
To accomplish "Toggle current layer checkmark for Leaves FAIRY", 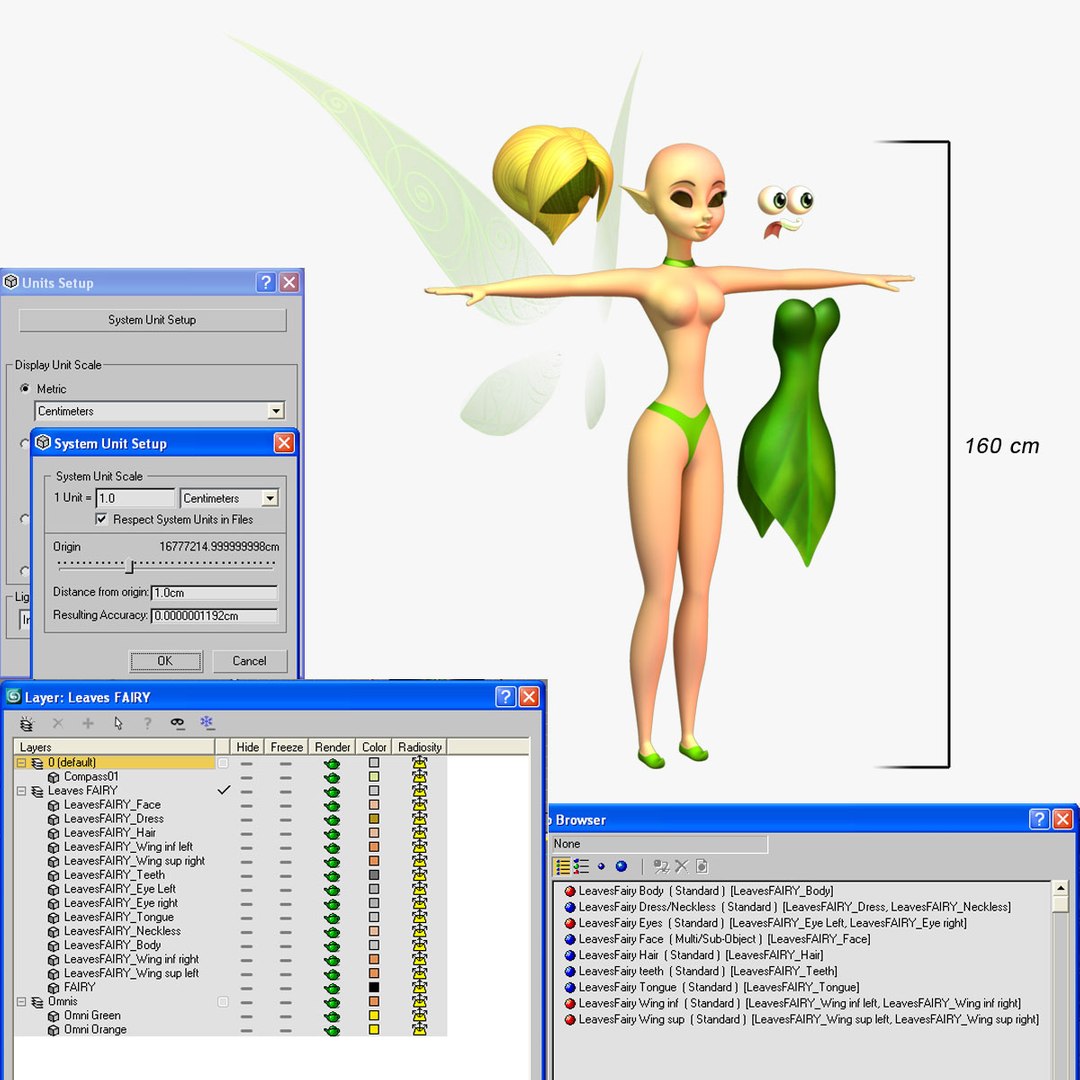I will (223, 791).
